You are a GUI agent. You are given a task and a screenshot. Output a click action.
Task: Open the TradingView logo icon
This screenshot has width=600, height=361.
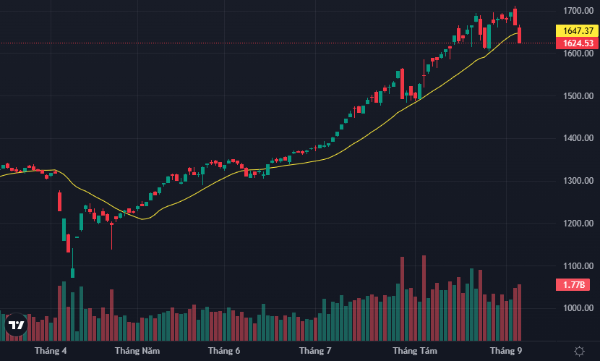pos(16,325)
